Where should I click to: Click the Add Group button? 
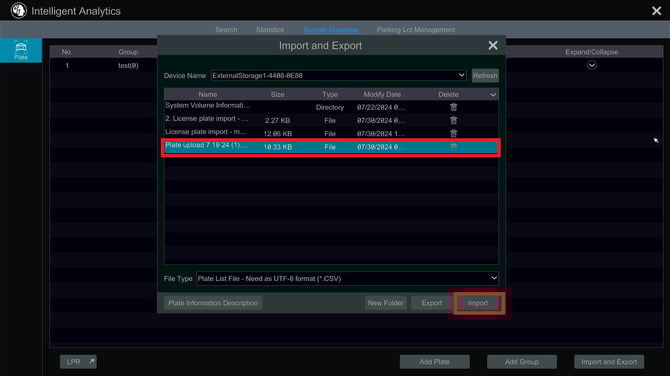(x=522, y=361)
